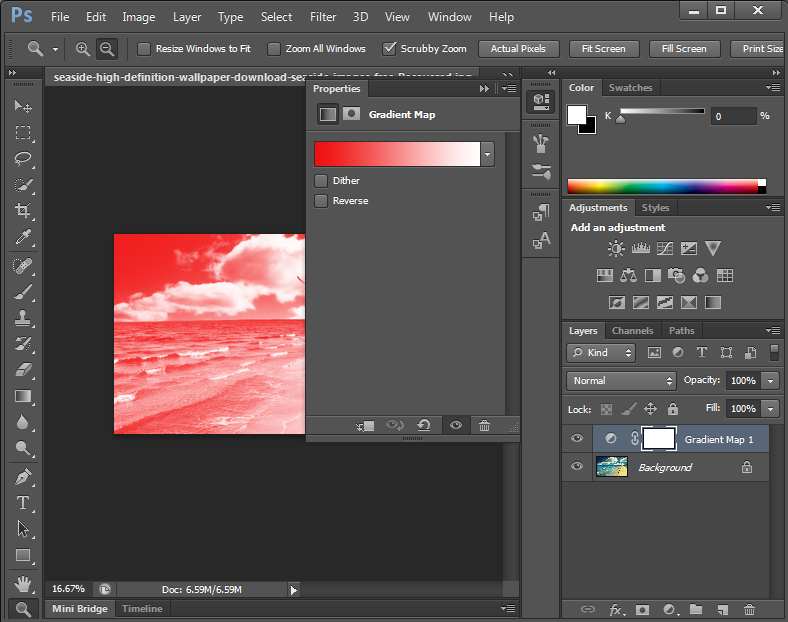Screen dimensions: 788x622
Task: Click the color spectrum ramp
Action: [x=662, y=186]
